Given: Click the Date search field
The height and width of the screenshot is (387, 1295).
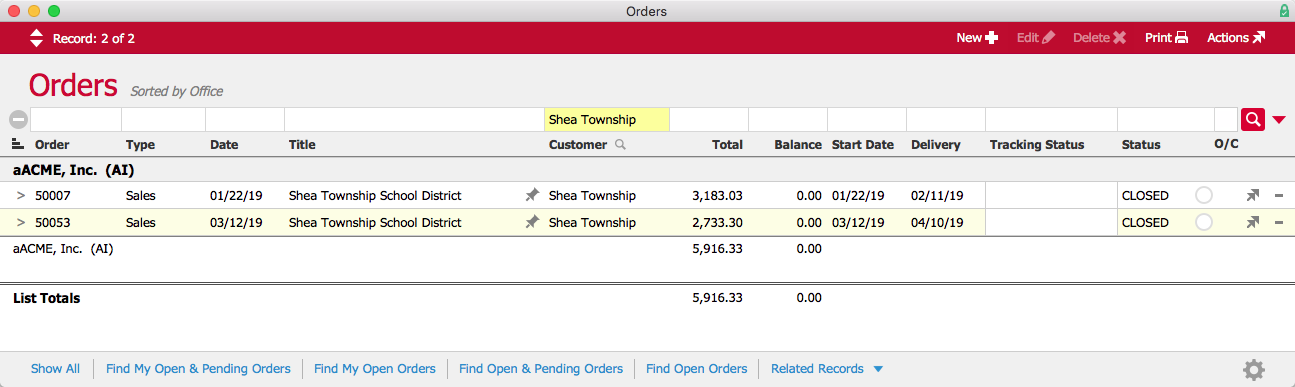Looking at the screenshot, I should click(x=245, y=120).
